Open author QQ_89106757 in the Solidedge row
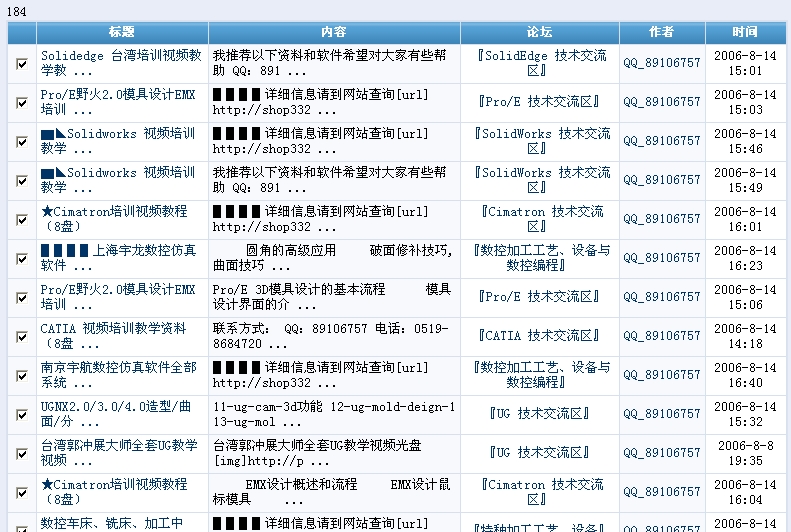 (x=662, y=63)
